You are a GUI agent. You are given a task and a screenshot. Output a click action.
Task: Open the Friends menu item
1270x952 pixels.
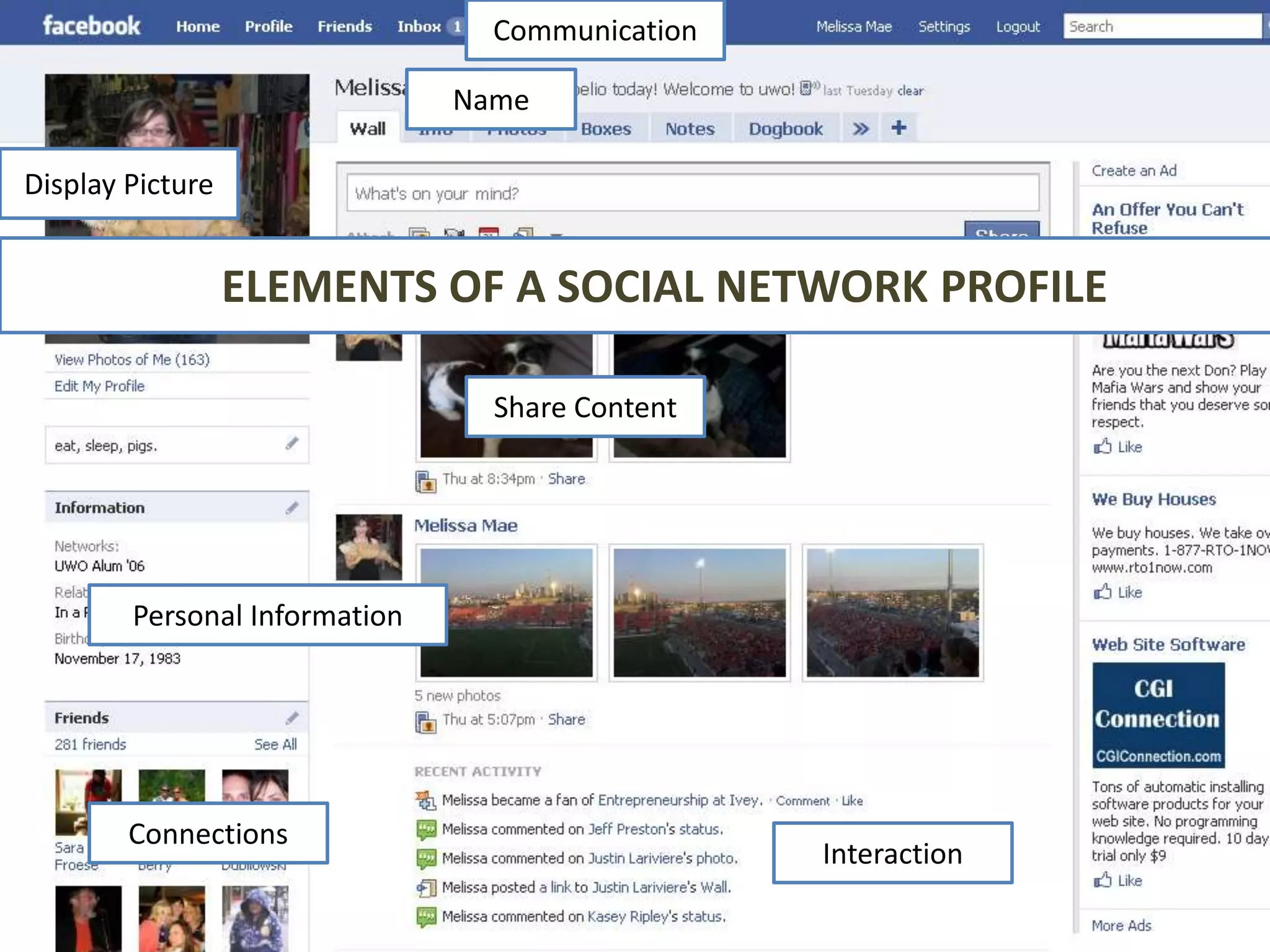(x=345, y=27)
